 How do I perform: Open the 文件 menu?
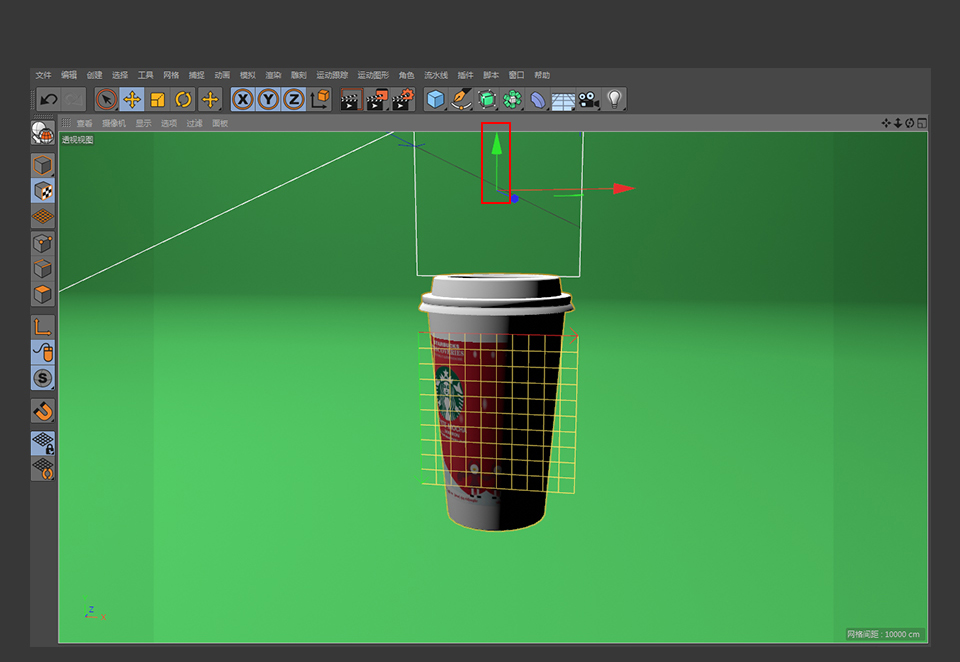(x=43, y=75)
